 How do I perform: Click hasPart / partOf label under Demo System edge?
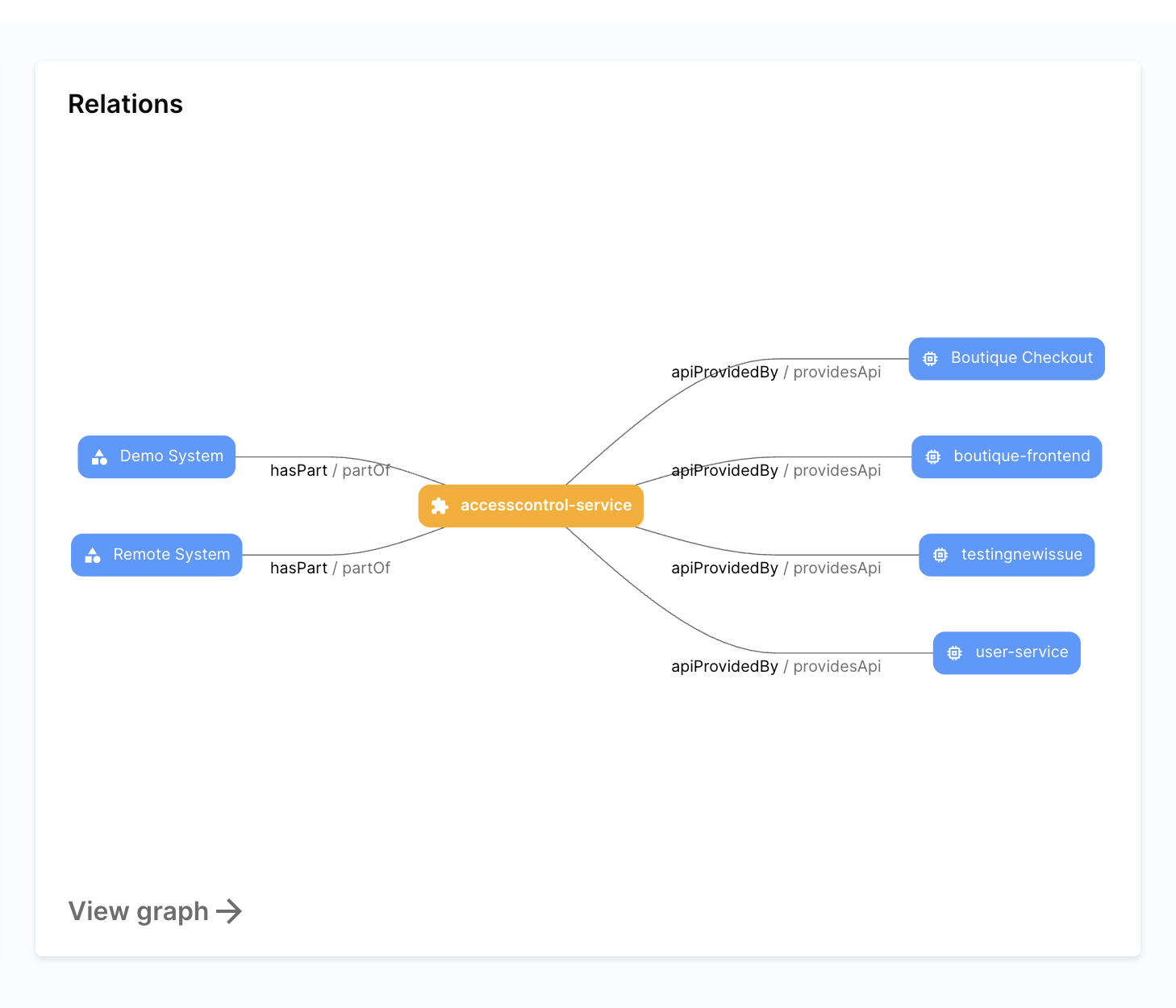pos(330,471)
